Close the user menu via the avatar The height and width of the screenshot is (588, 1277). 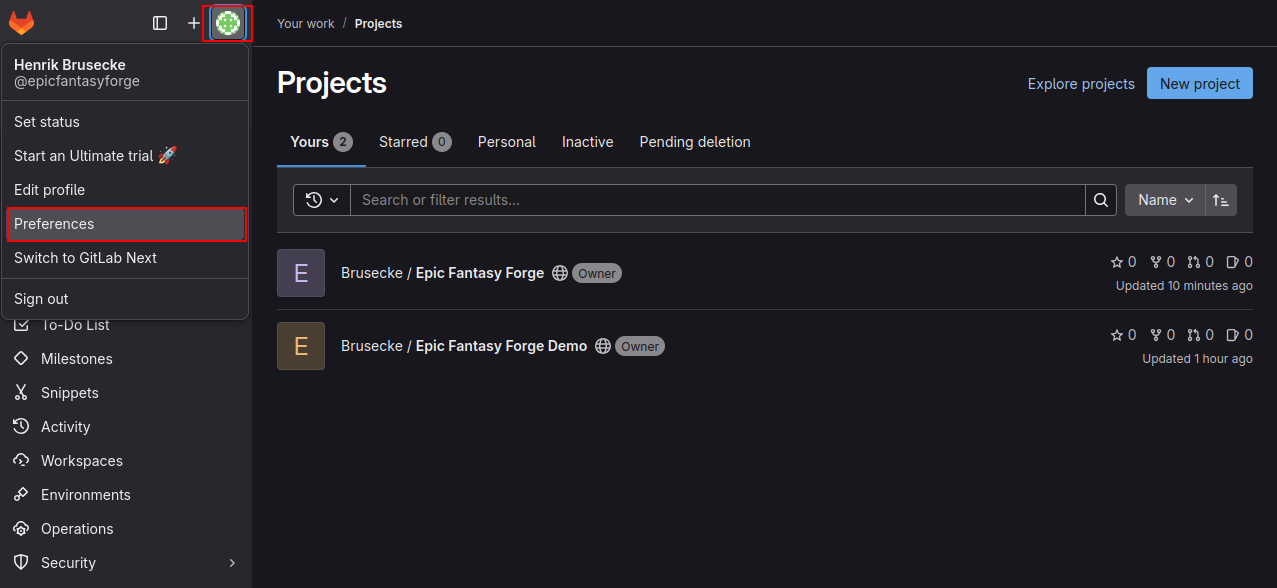click(x=228, y=23)
